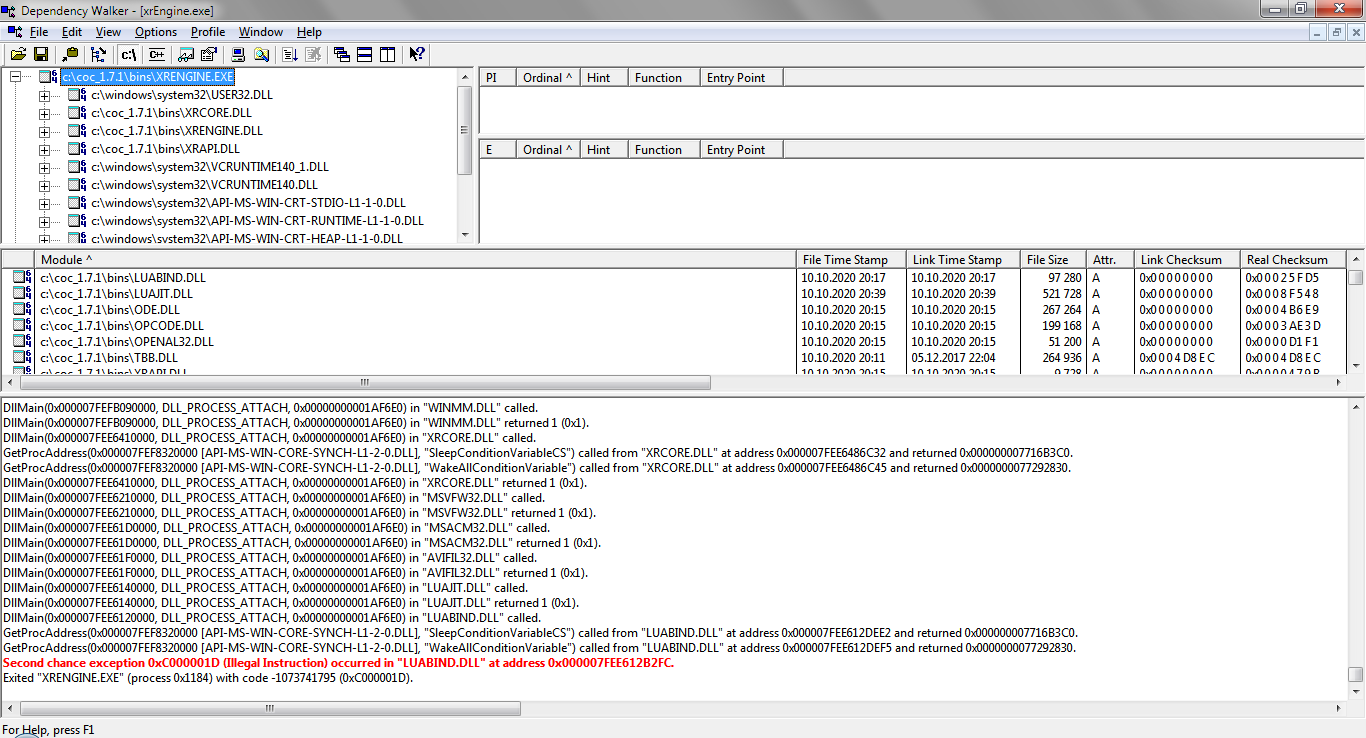Image resolution: width=1366 pixels, height=738 pixels.
Task: Open the module Properties toolbar icon
Action: 209,54
